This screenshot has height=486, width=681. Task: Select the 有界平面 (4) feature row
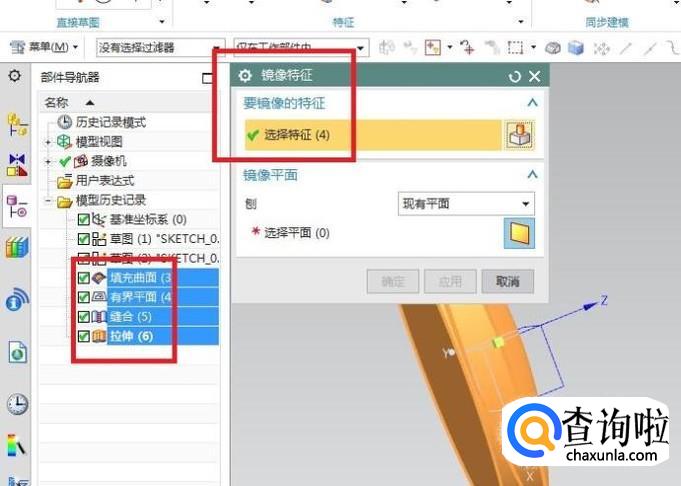163,298
